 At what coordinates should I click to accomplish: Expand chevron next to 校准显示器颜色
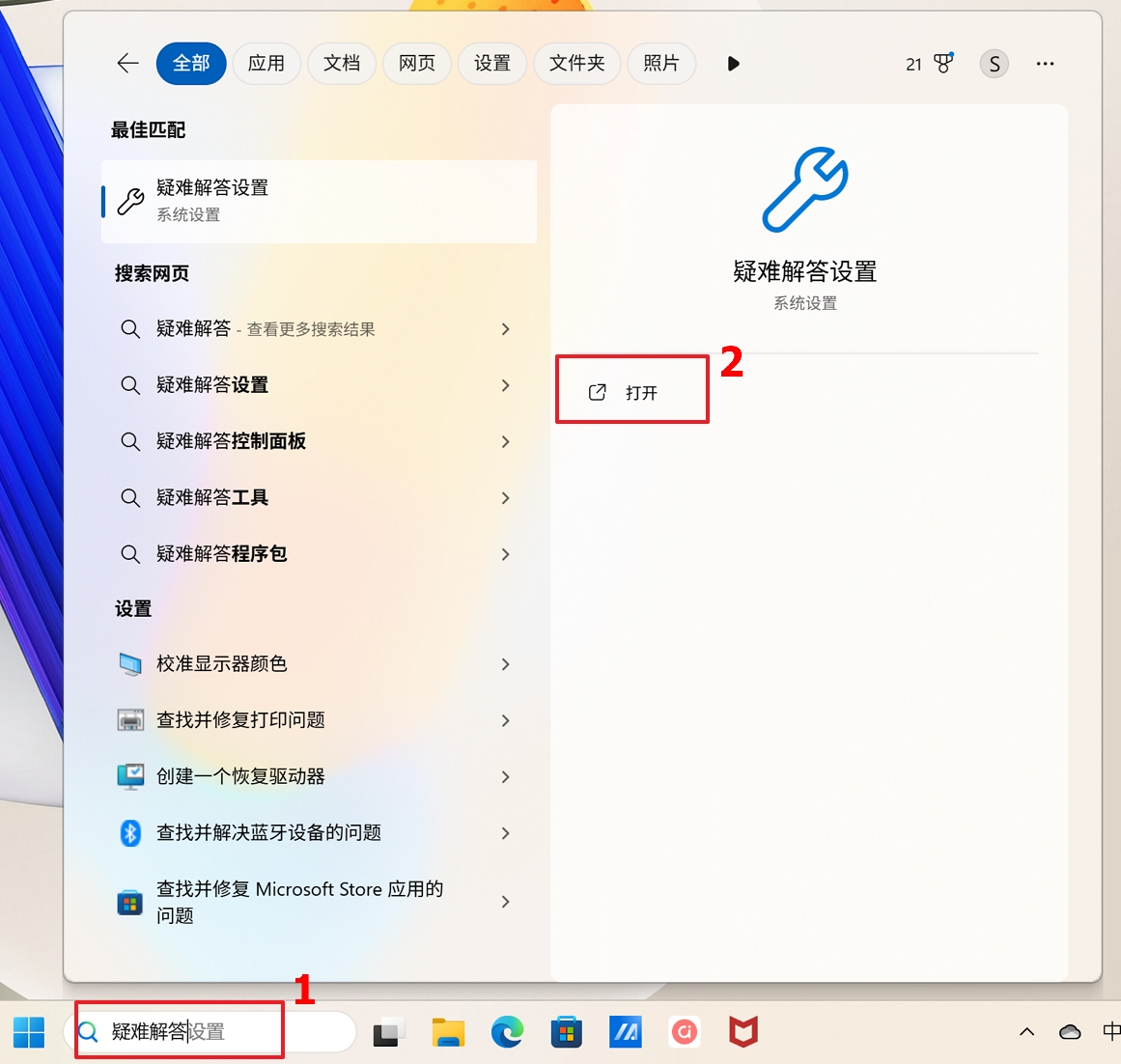(505, 664)
